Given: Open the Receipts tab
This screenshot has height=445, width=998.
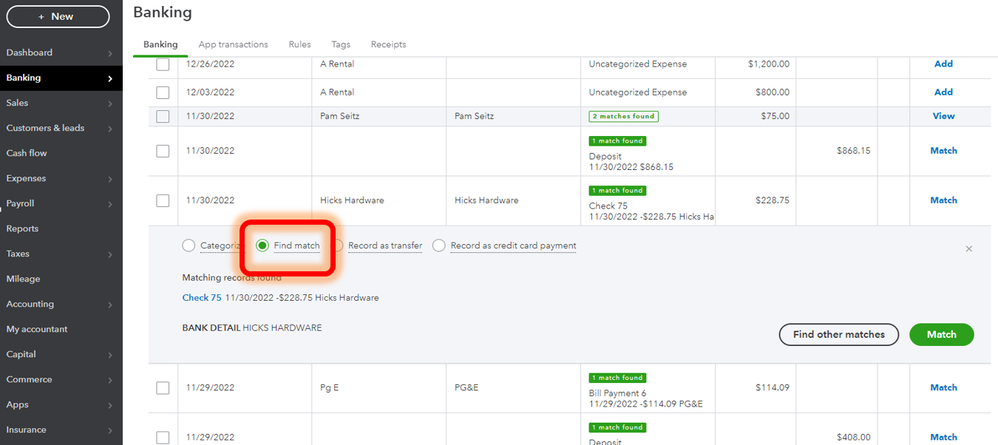Looking at the screenshot, I should tap(388, 45).
